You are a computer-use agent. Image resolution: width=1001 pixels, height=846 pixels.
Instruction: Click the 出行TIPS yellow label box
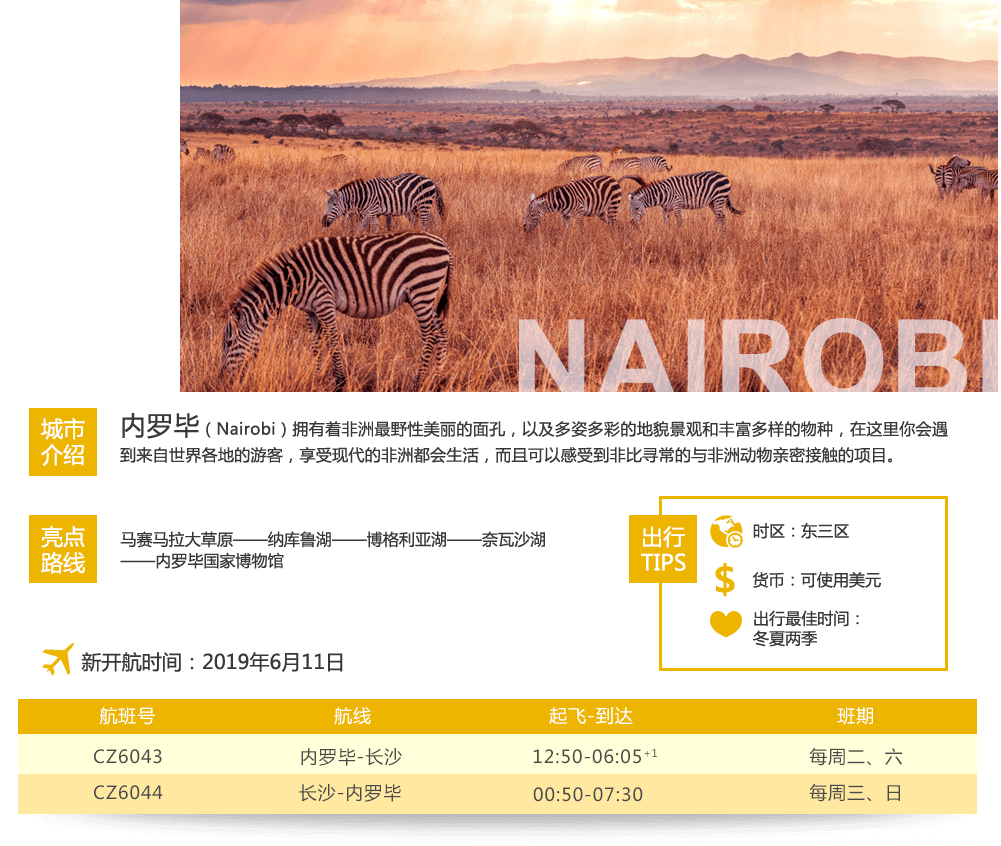tap(663, 549)
